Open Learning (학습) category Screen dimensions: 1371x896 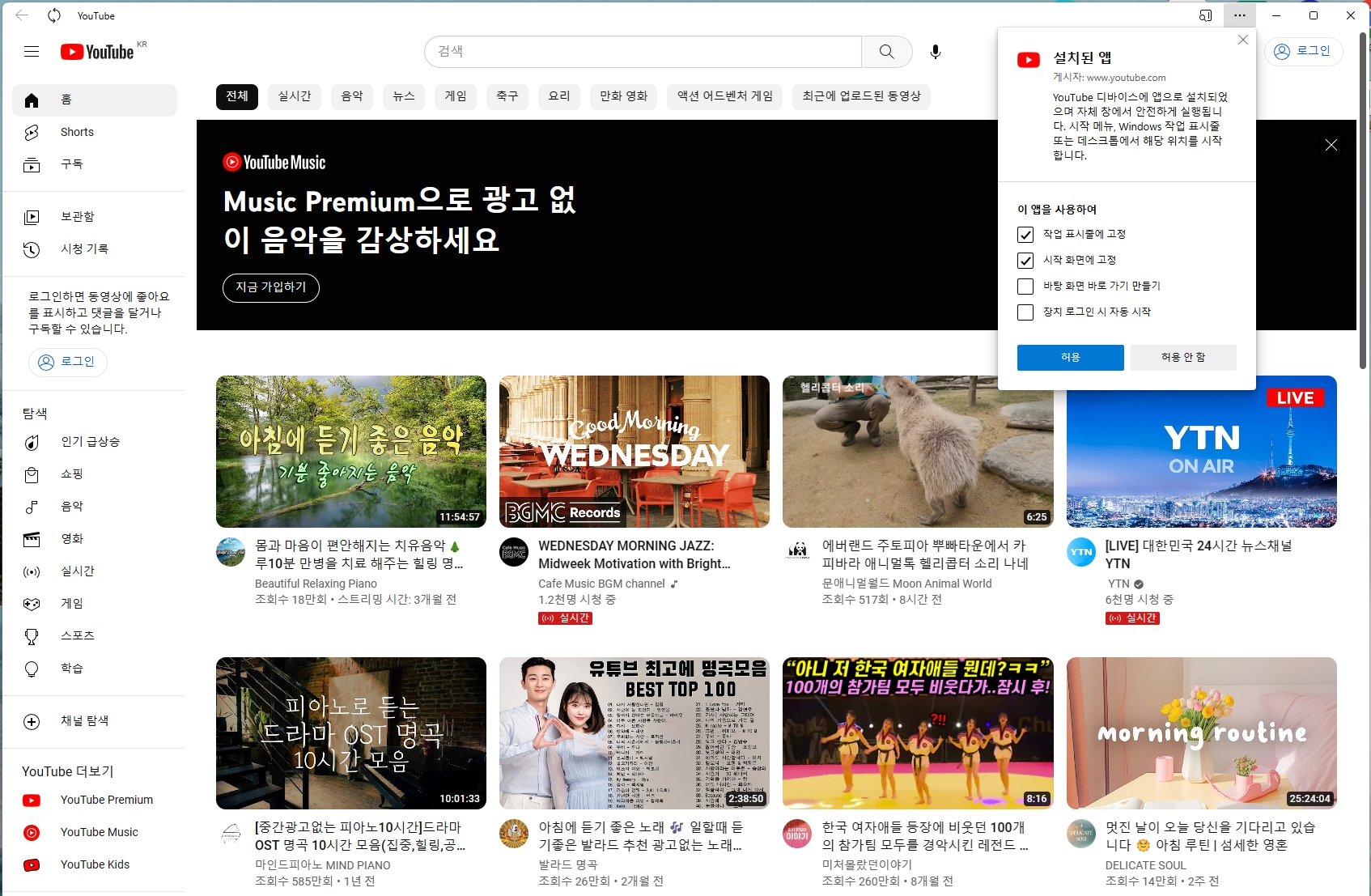pyautogui.click(x=95, y=669)
